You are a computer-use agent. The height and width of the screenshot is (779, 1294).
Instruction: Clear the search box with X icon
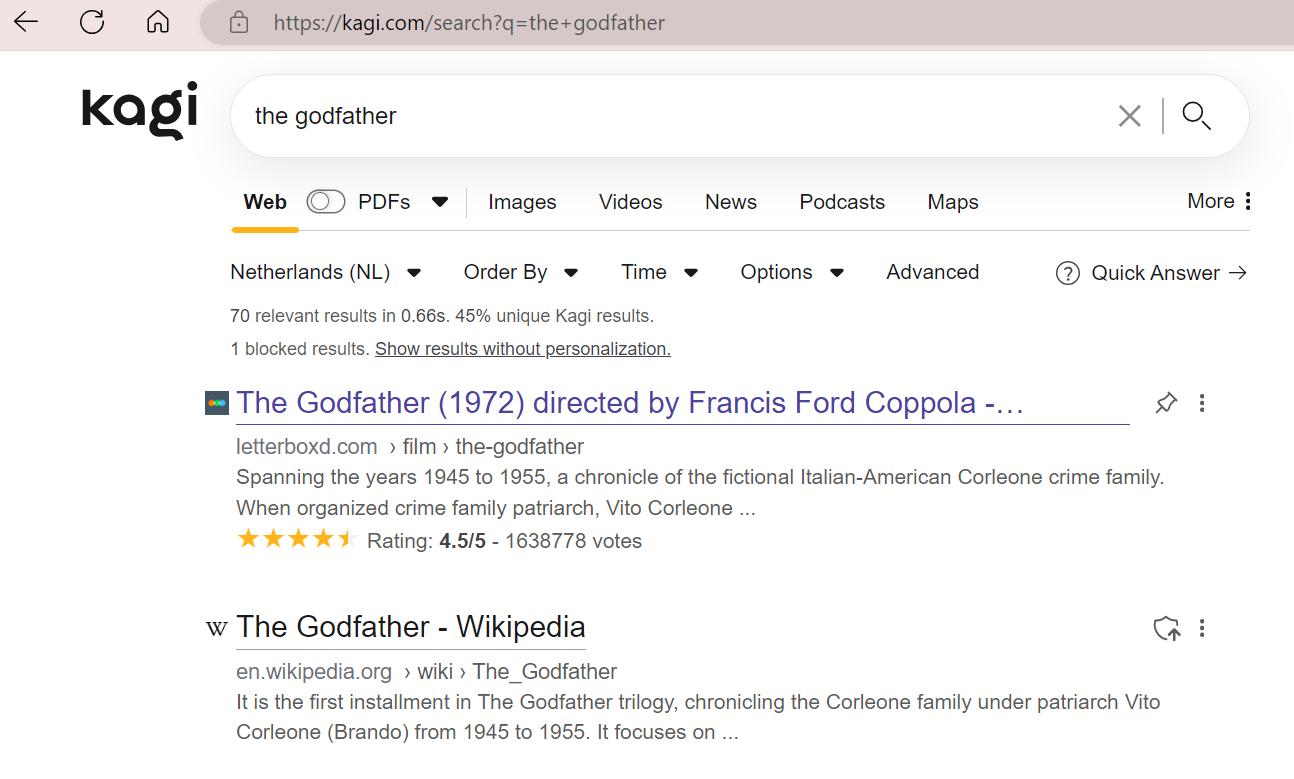click(x=1129, y=116)
